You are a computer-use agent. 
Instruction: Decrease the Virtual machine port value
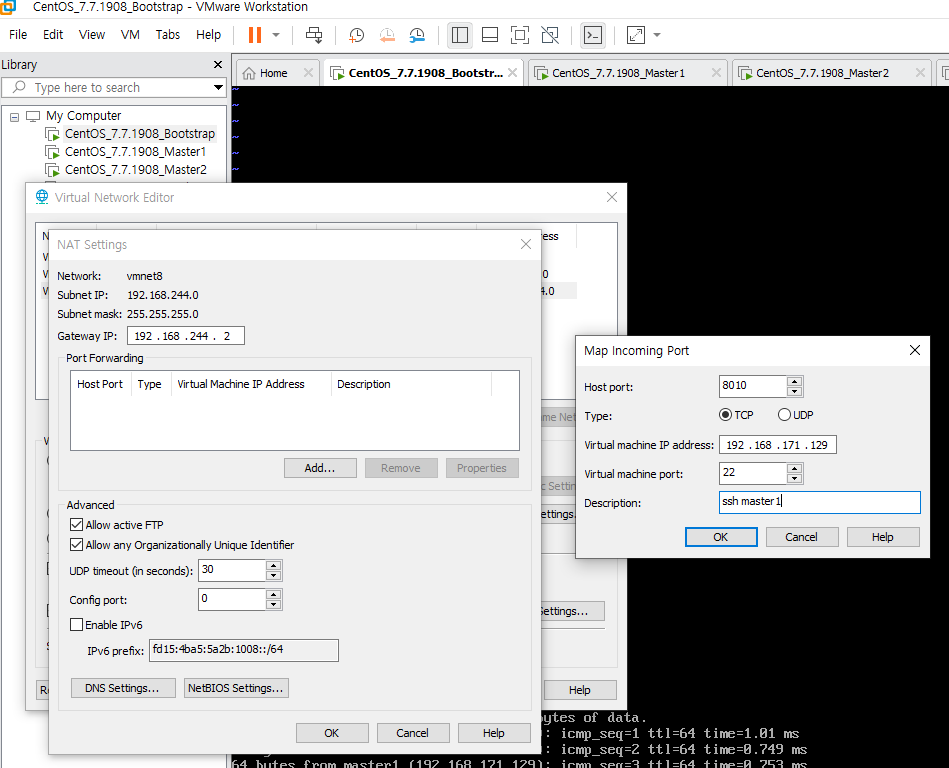pos(795,479)
